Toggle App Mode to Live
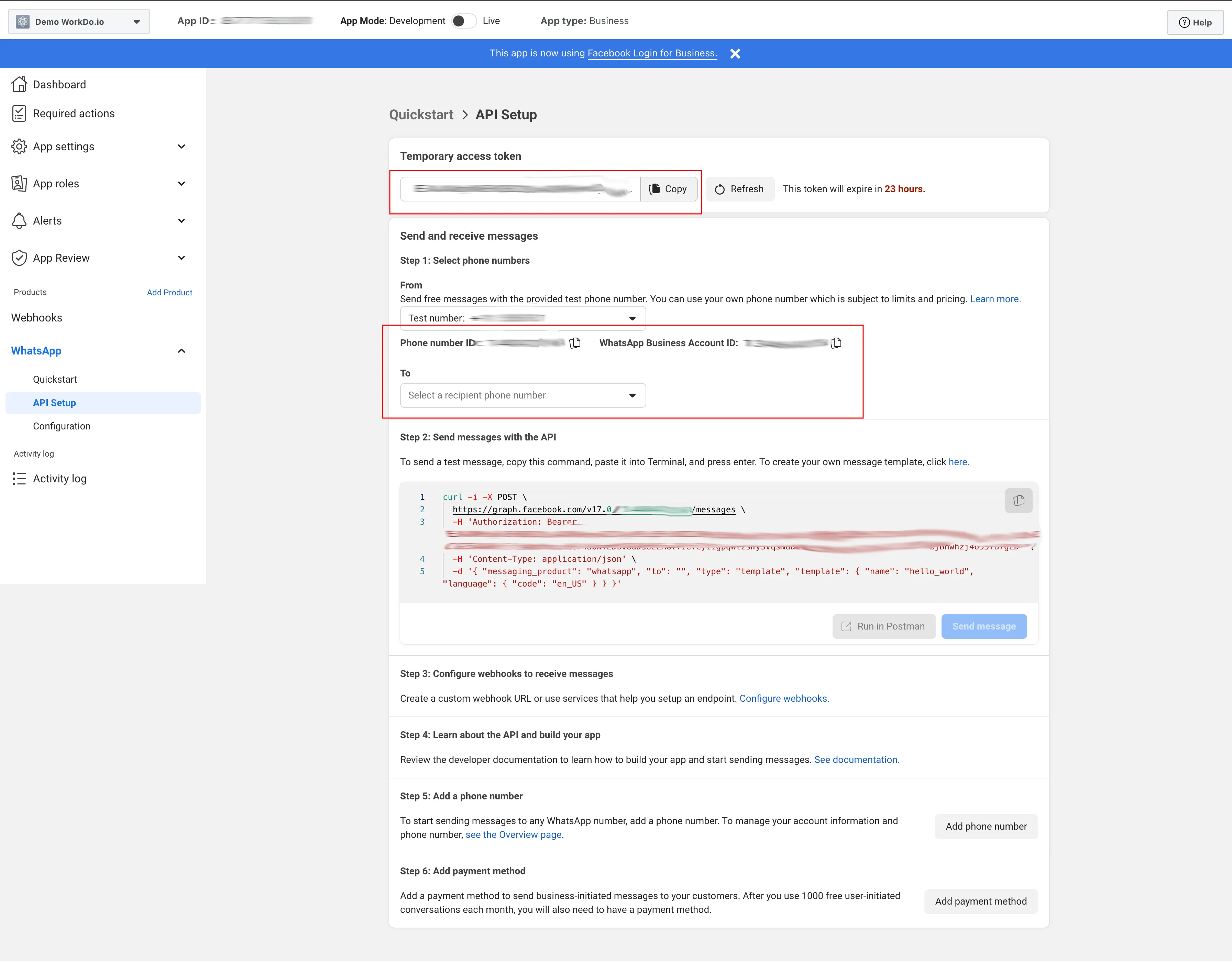 pyautogui.click(x=463, y=21)
